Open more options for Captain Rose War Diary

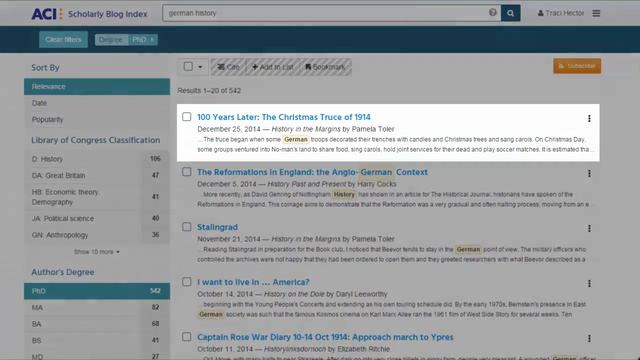pos(589,338)
